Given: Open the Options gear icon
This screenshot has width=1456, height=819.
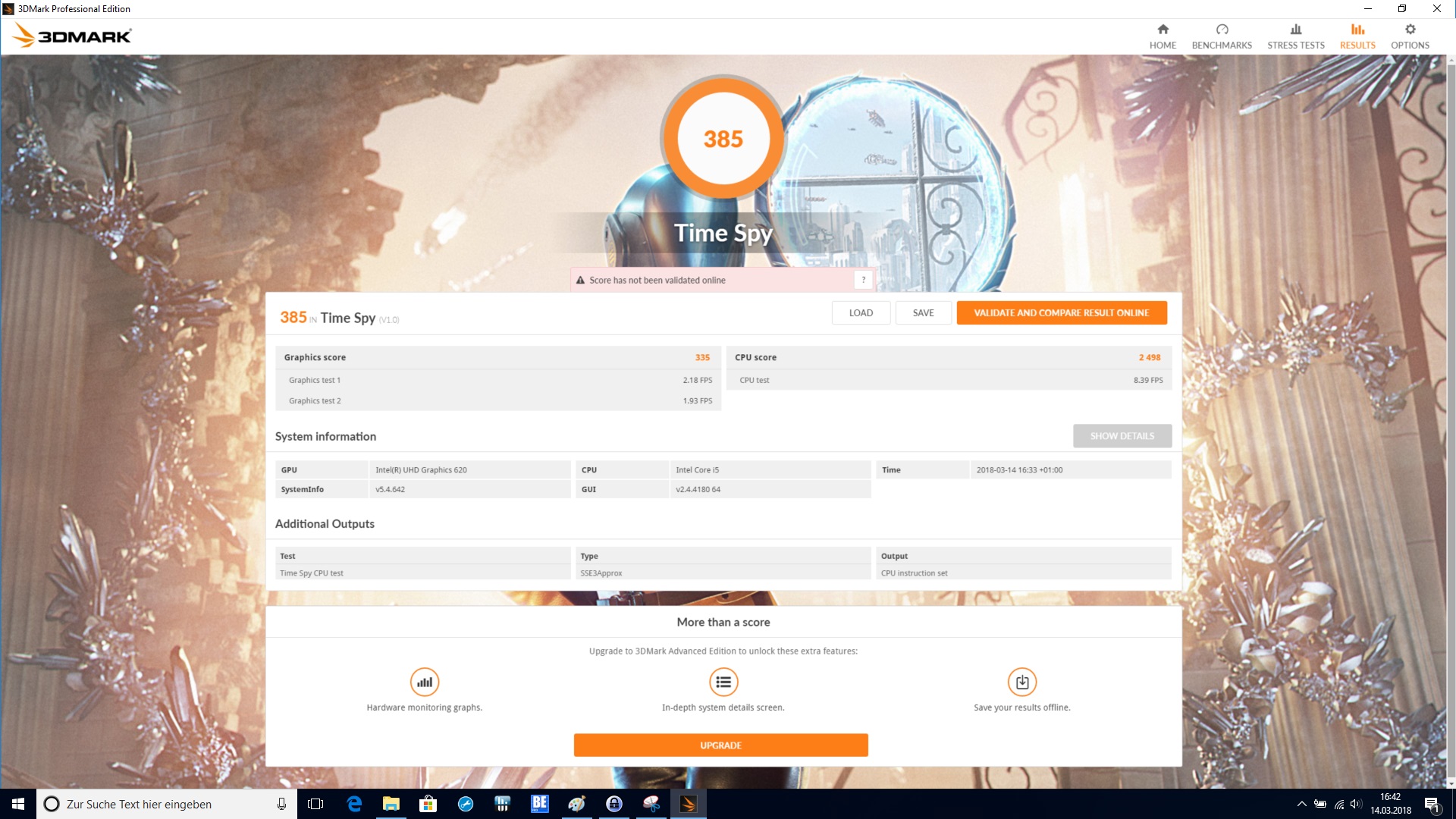Looking at the screenshot, I should pos(1410,30).
